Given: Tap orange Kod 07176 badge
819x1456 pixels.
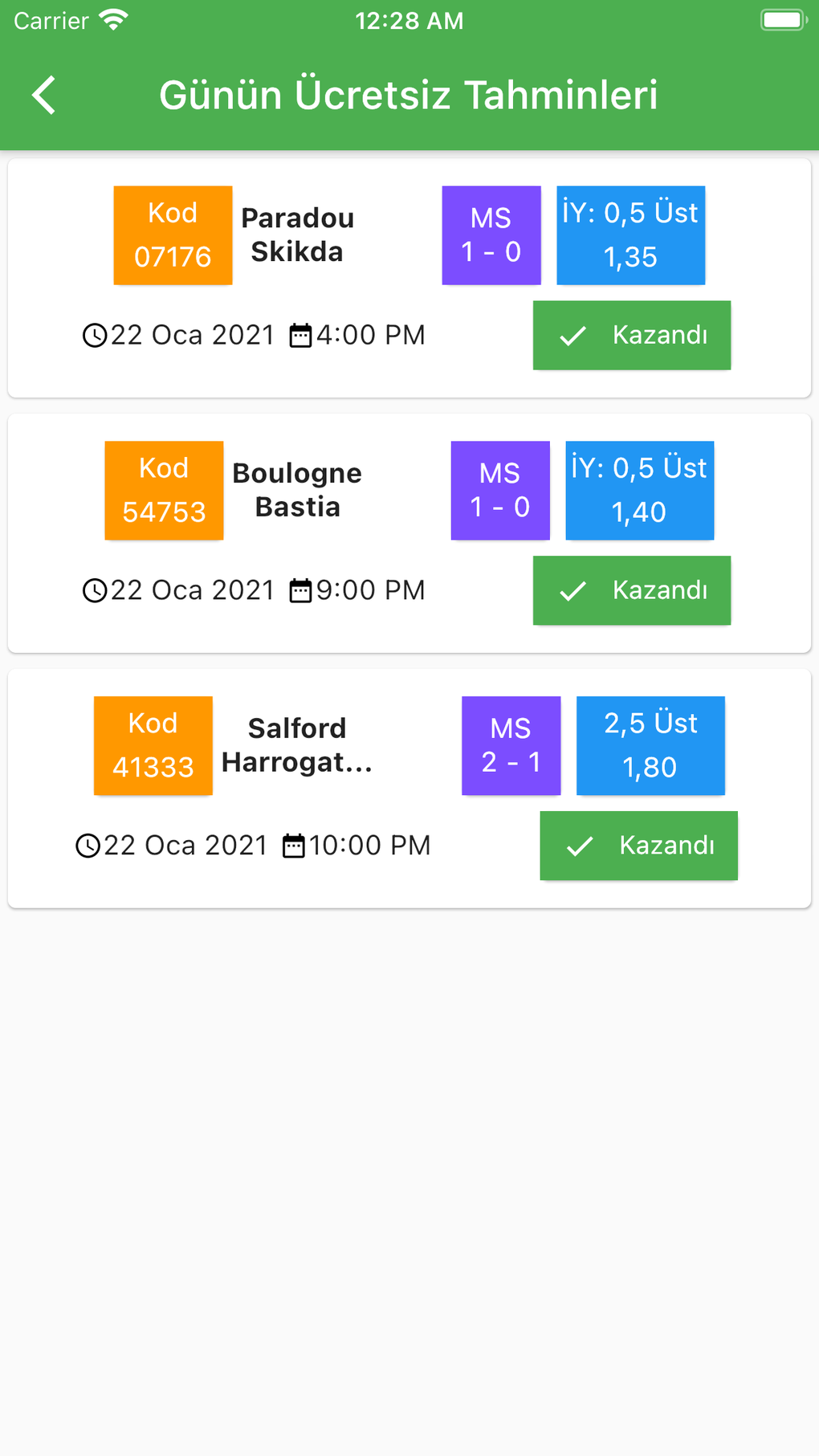Looking at the screenshot, I should (x=173, y=235).
